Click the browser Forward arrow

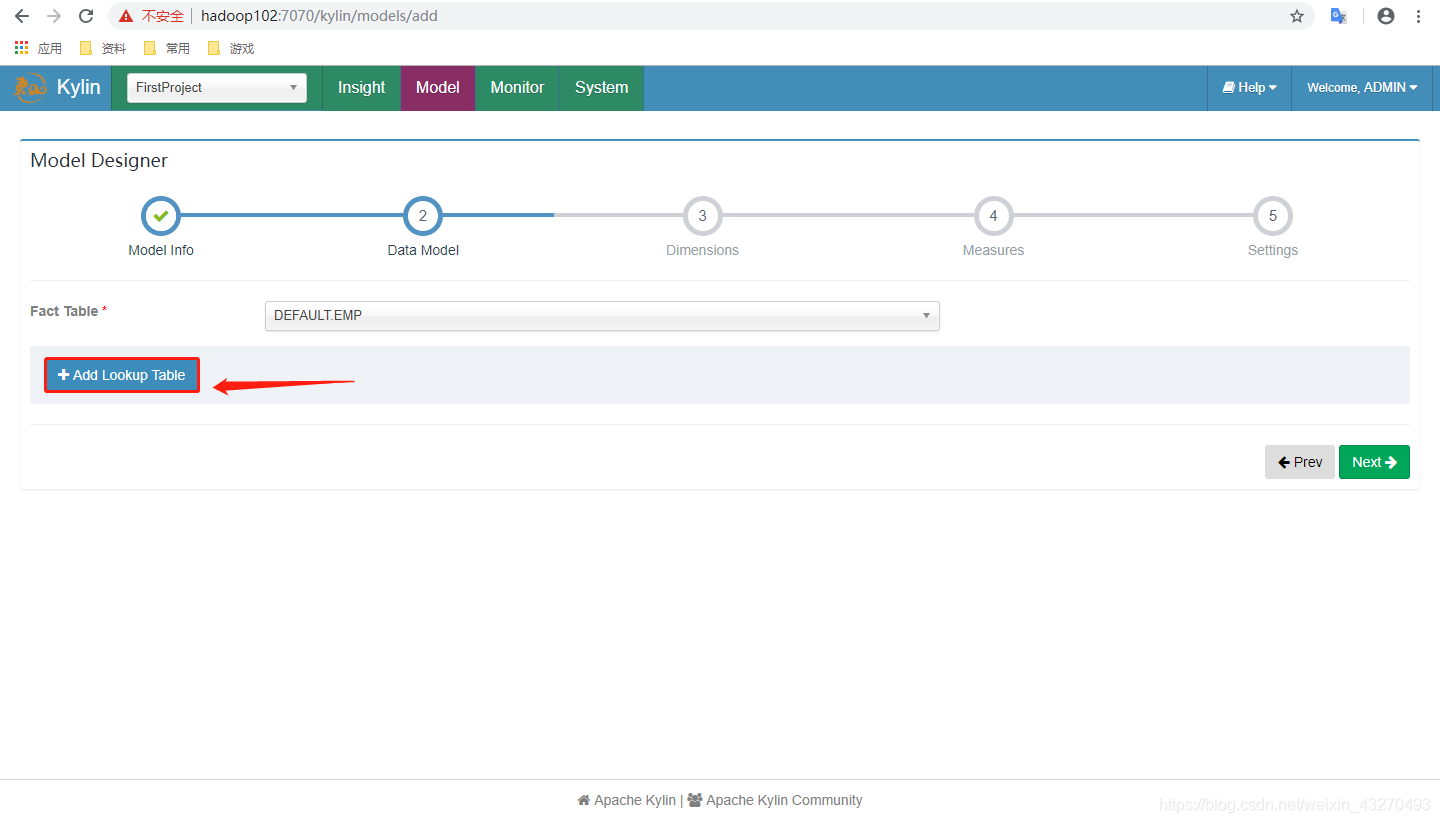tap(54, 16)
